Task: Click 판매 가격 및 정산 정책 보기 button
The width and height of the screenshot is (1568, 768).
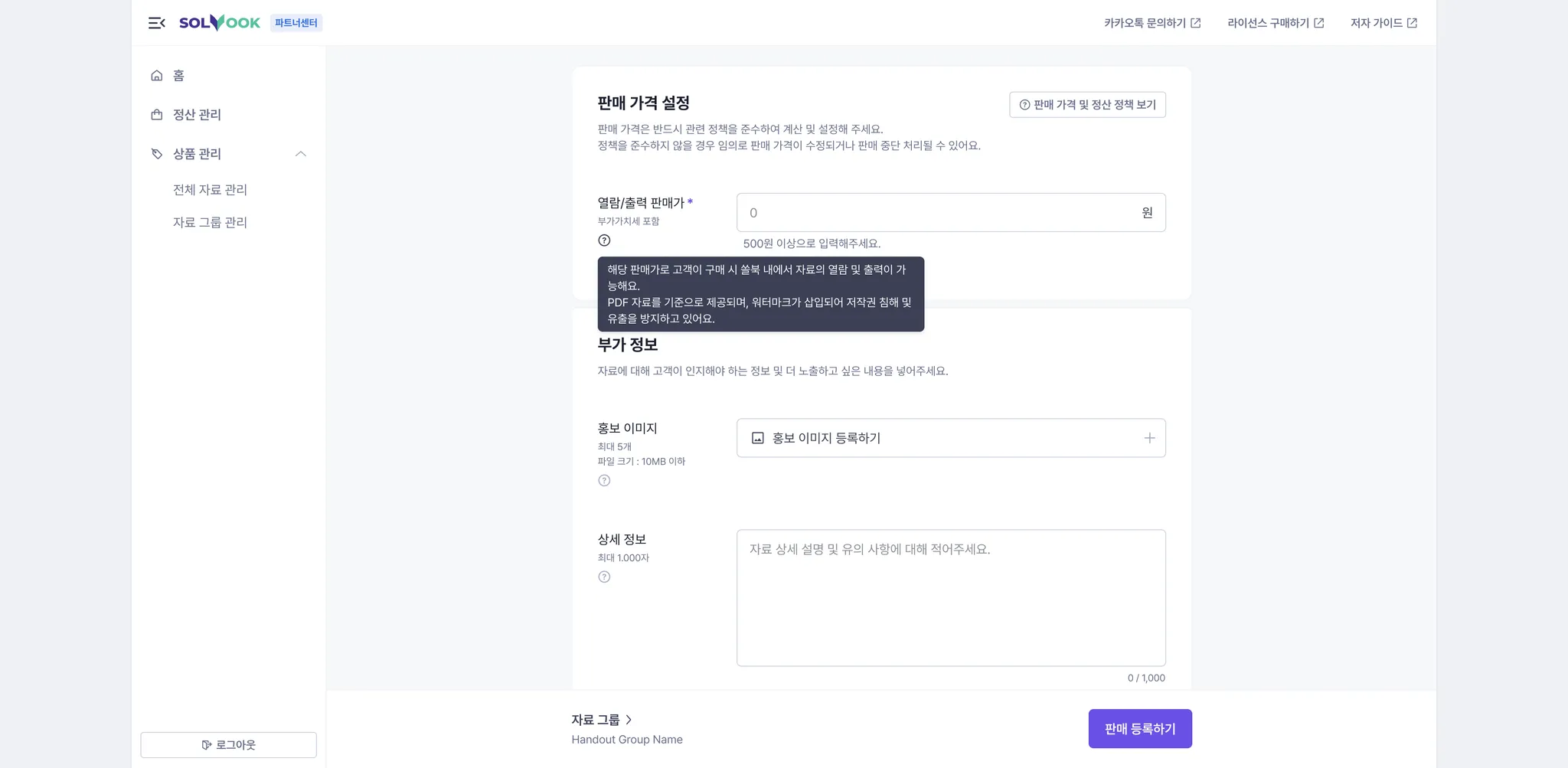Action: (x=1087, y=105)
